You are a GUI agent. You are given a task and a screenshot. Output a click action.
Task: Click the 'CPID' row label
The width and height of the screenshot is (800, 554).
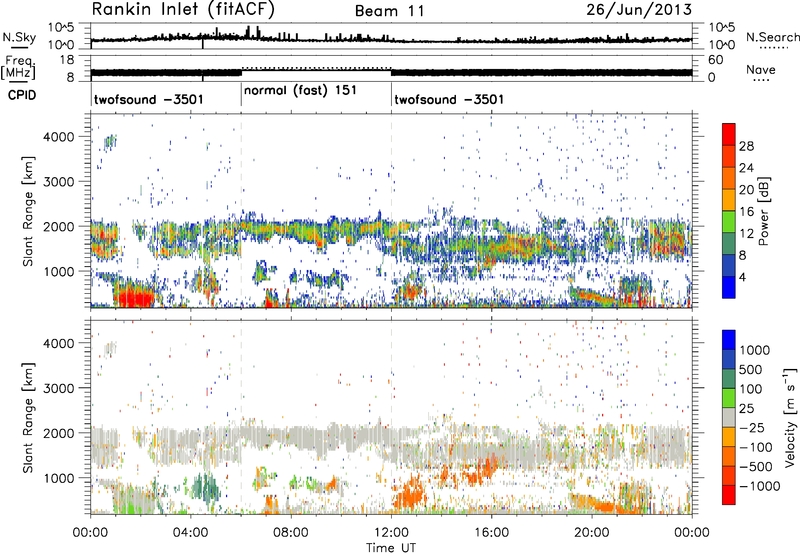pyautogui.click(x=22, y=95)
